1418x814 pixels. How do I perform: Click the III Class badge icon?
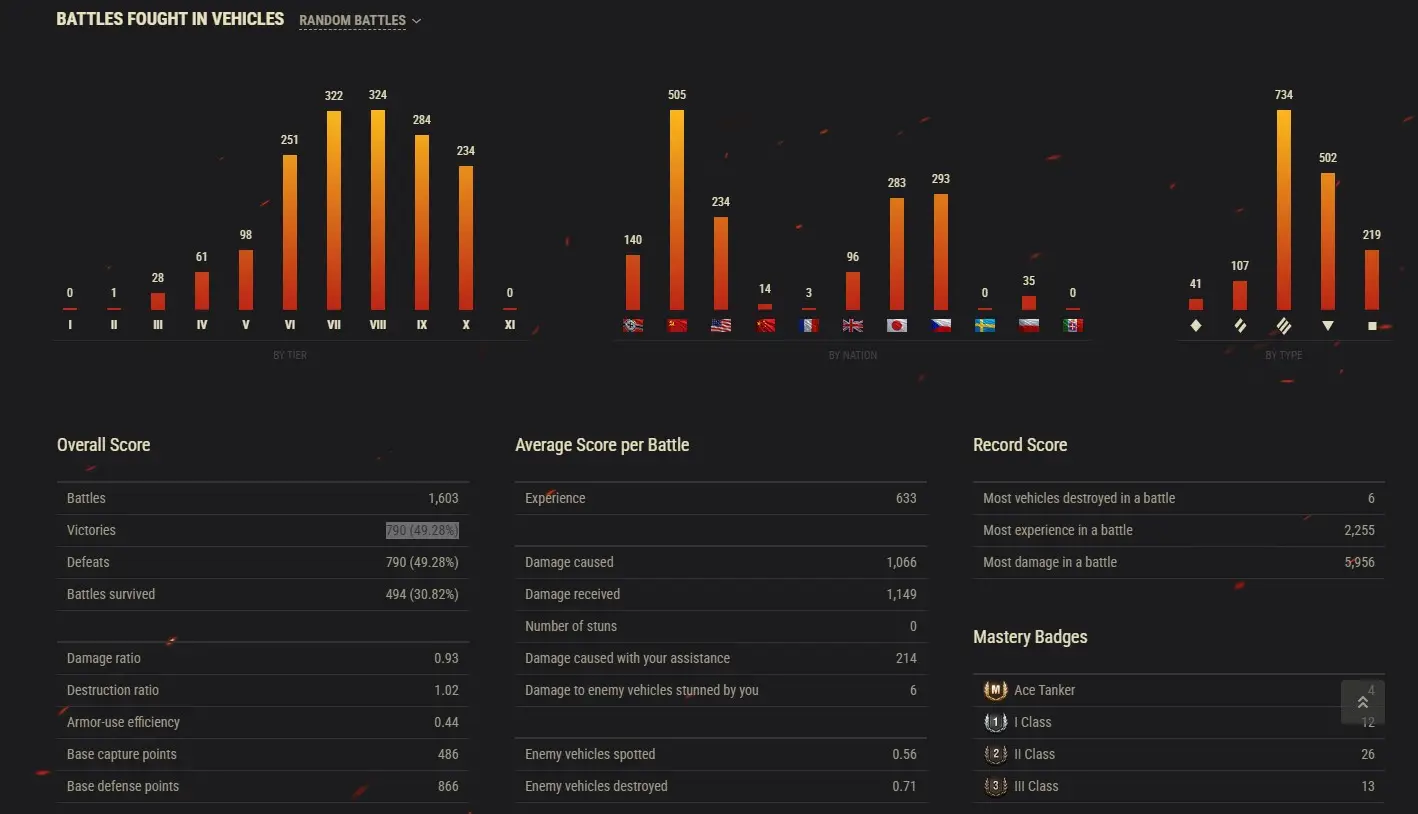995,786
